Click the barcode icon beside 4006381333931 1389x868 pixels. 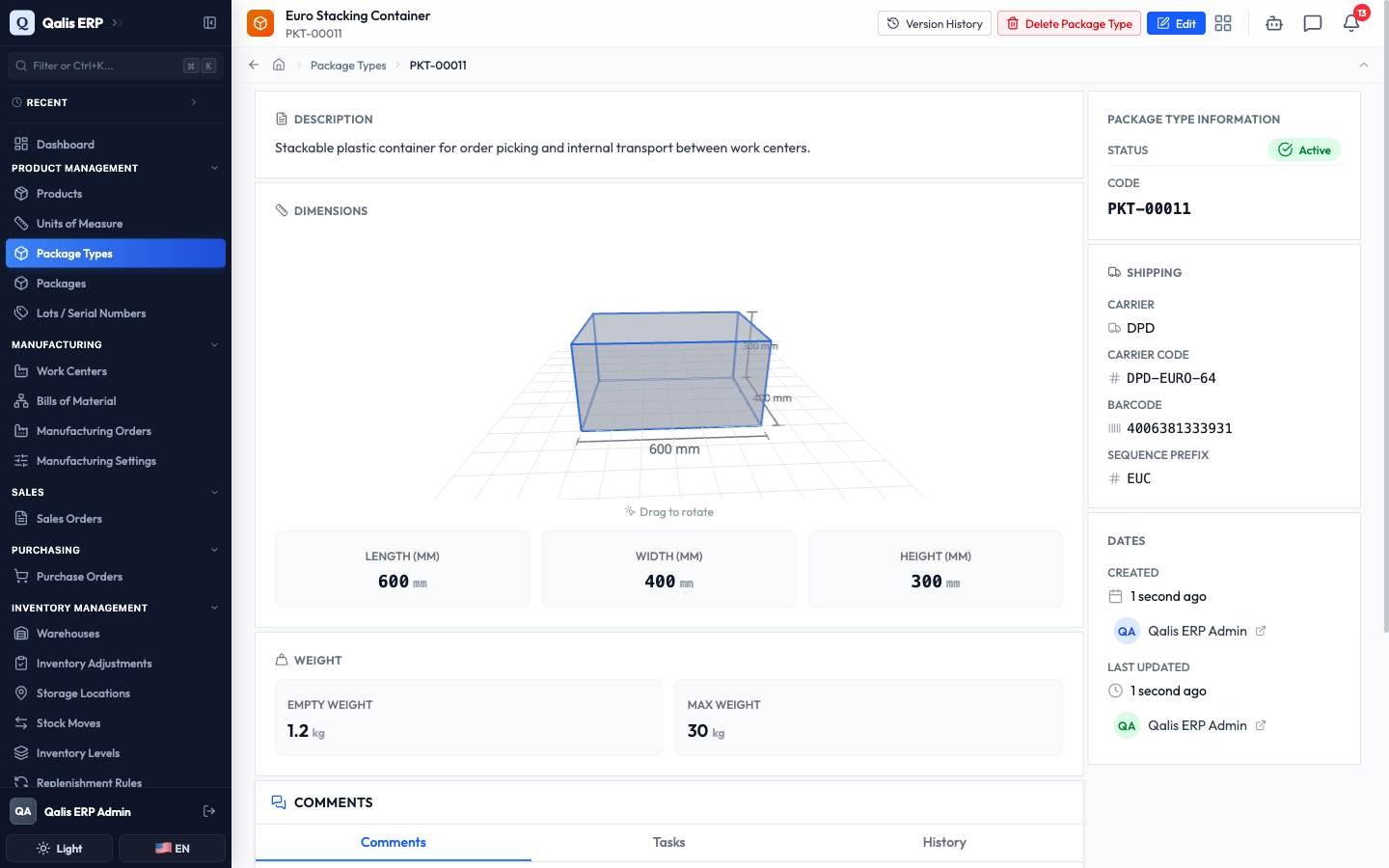pyautogui.click(x=1114, y=428)
